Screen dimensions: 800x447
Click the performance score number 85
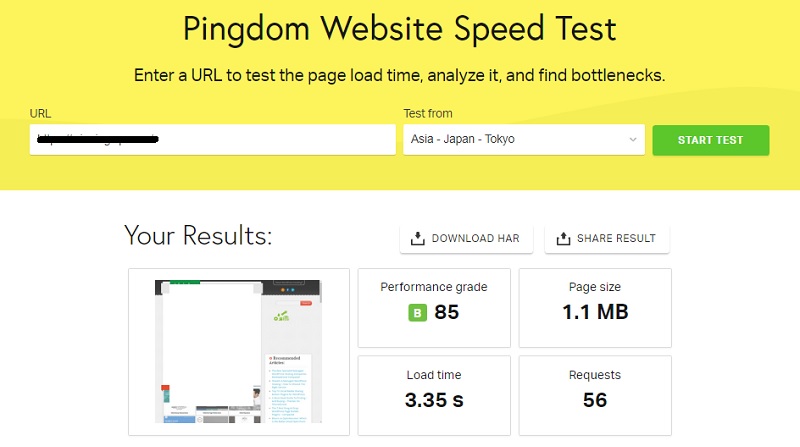coord(446,312)
